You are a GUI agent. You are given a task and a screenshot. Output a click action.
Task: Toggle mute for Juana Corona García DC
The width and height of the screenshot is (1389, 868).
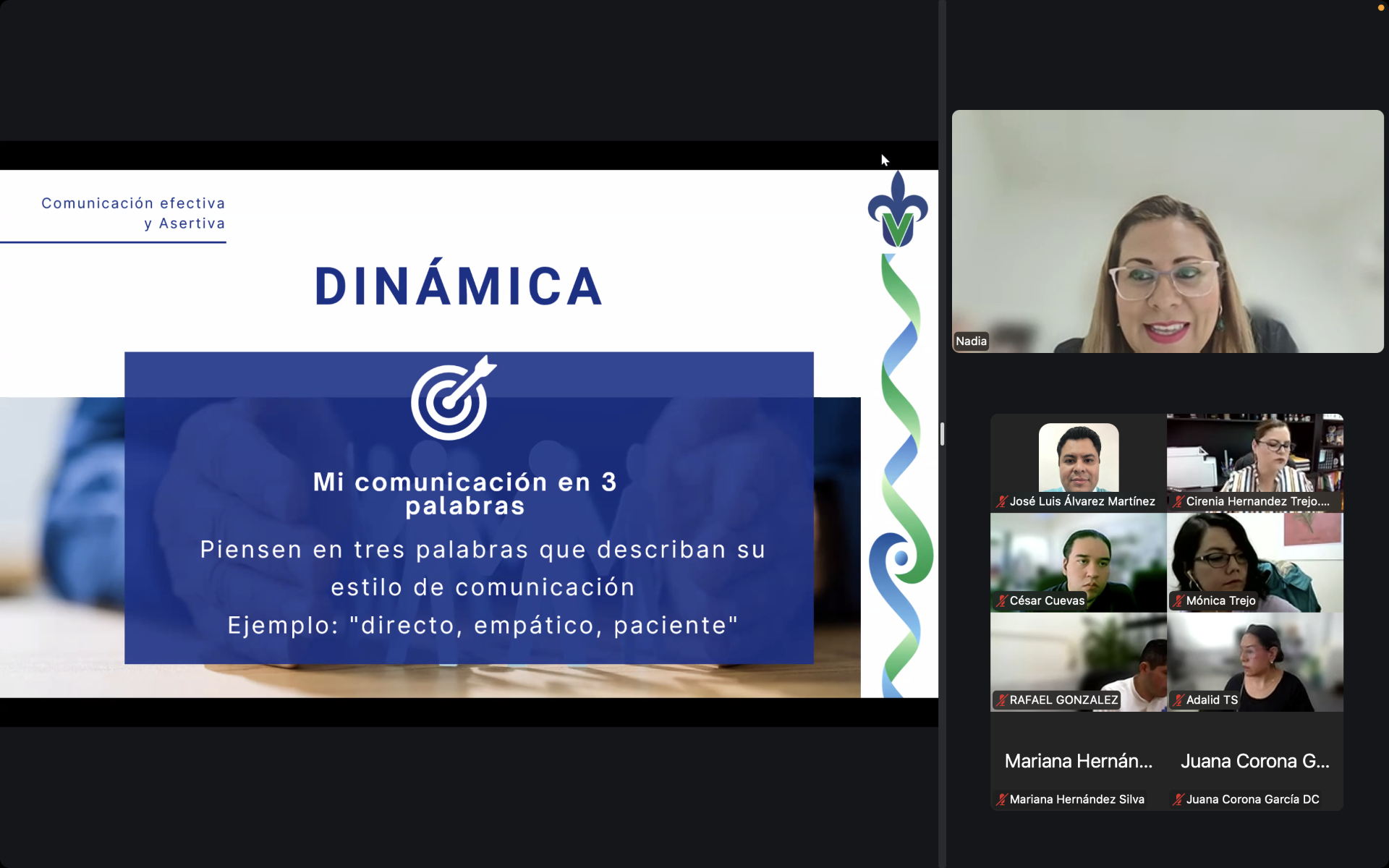pos(1178,799)
